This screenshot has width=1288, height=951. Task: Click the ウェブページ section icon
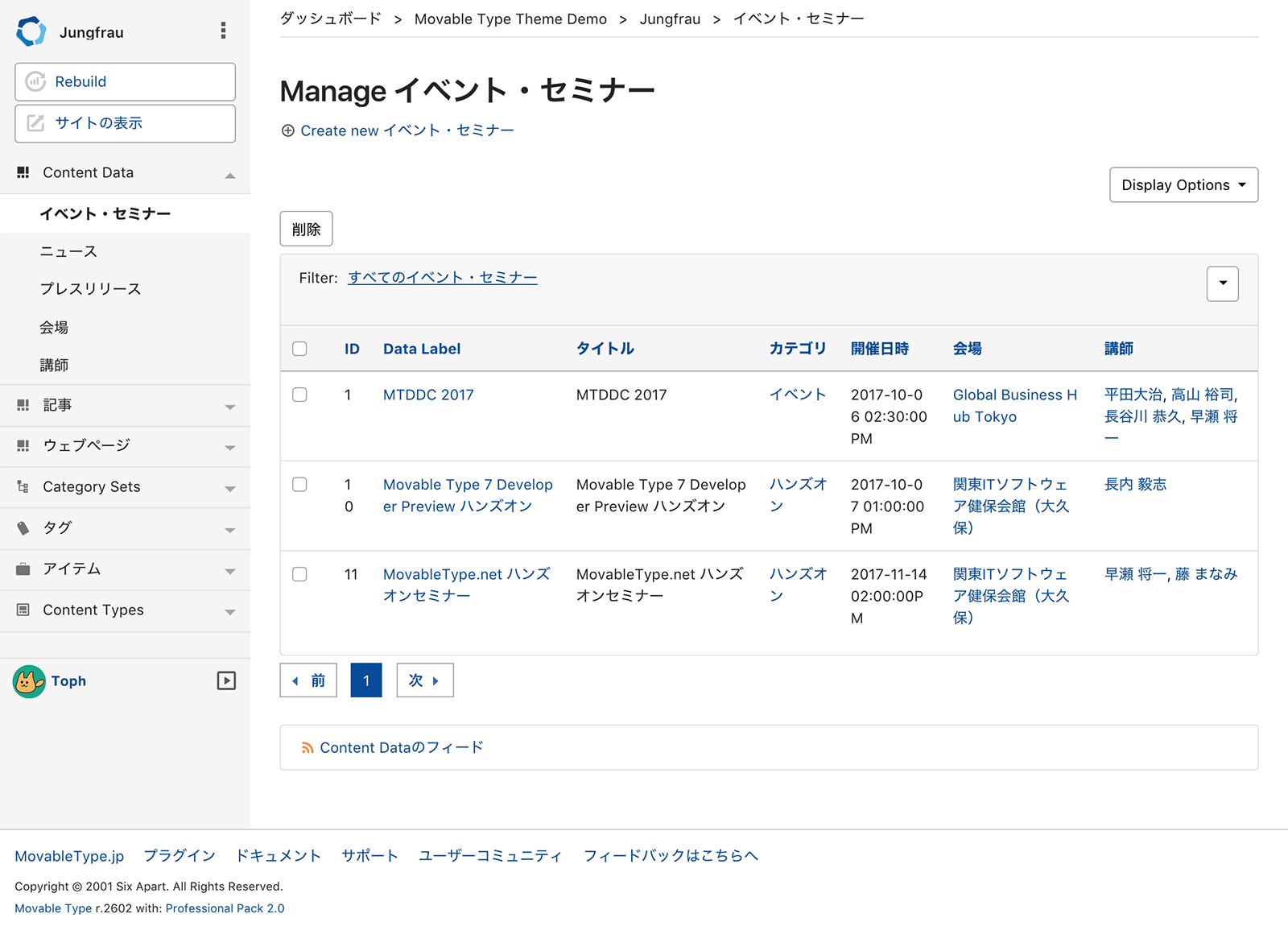click(23, 445)
